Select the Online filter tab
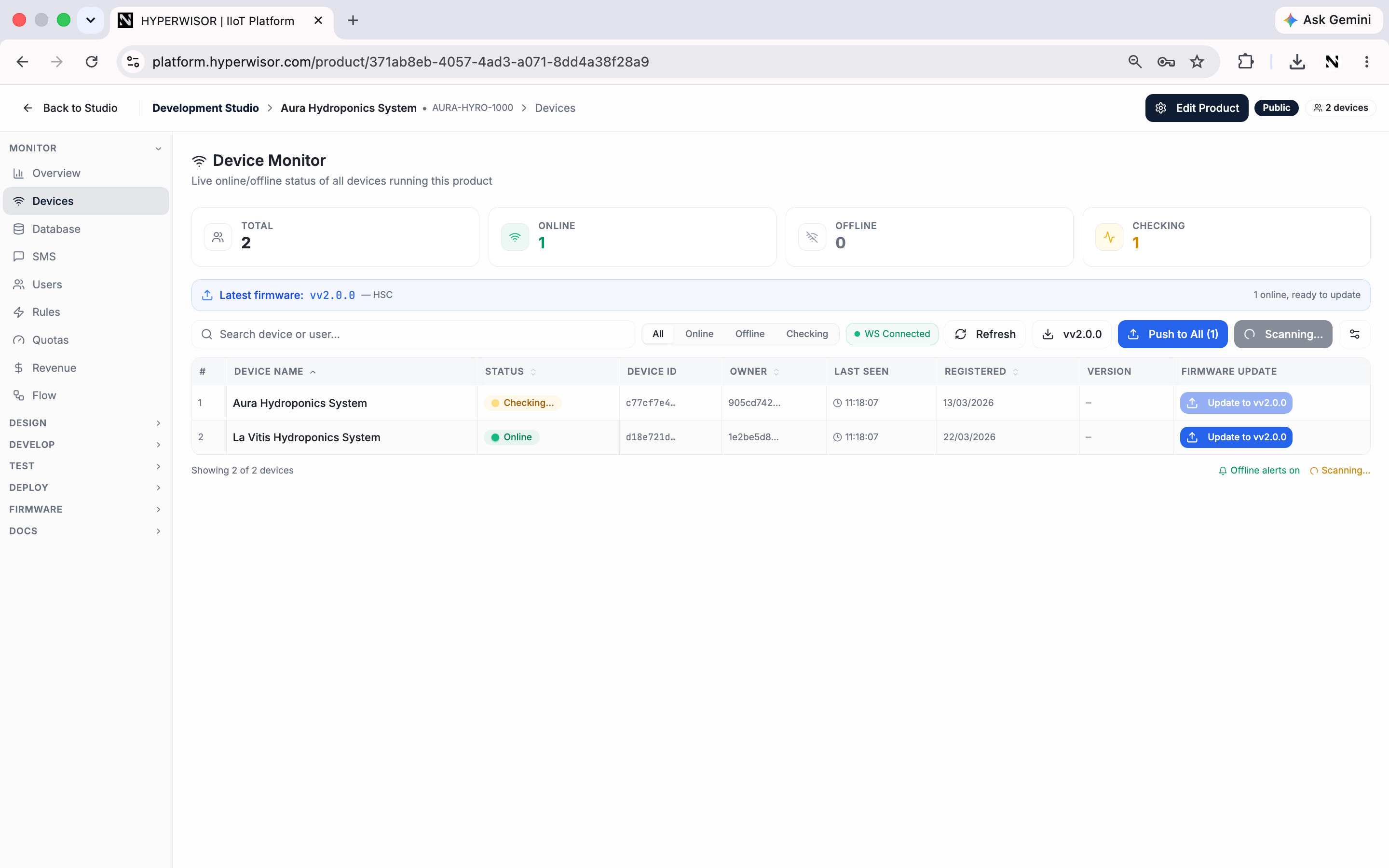Image resolution: width=1389 pixels, height=868 pixels. (x=699, y=334)
